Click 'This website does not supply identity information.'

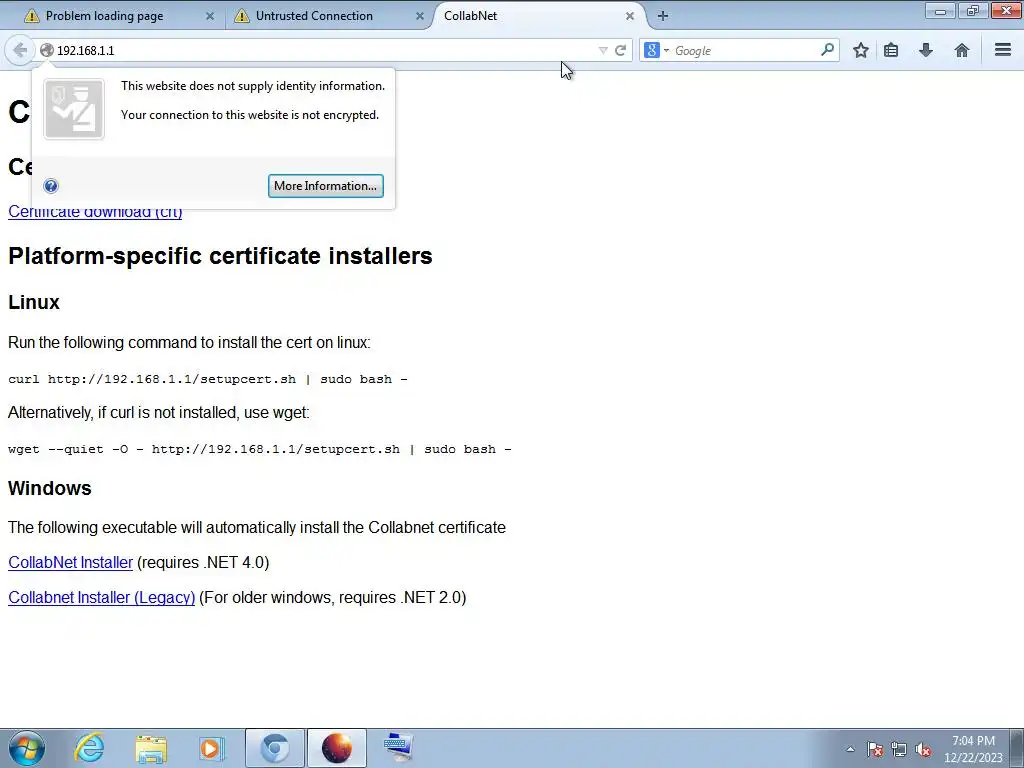[x=253, y=86]
